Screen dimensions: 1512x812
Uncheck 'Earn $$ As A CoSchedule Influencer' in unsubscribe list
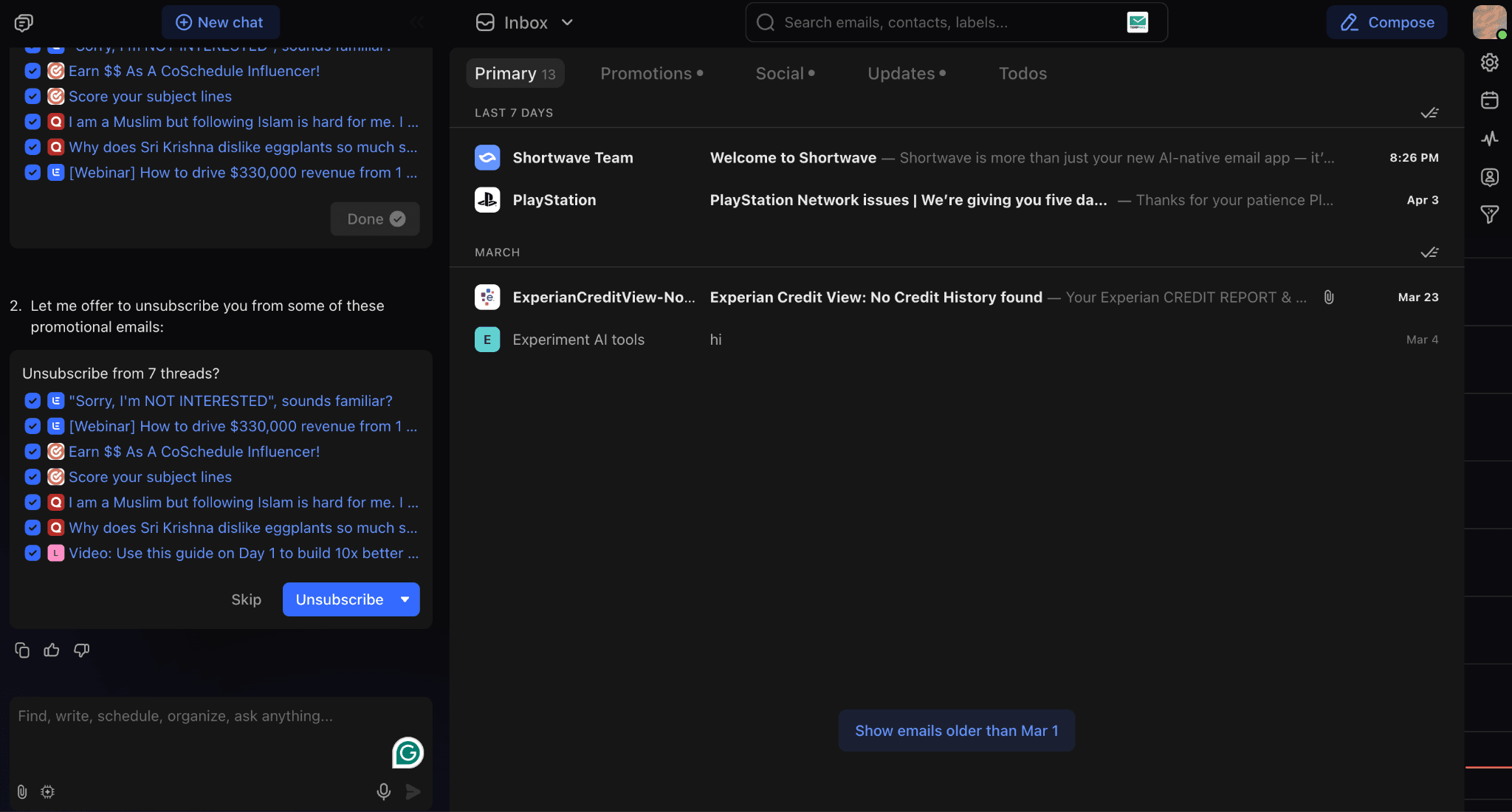tap(32, 451)
